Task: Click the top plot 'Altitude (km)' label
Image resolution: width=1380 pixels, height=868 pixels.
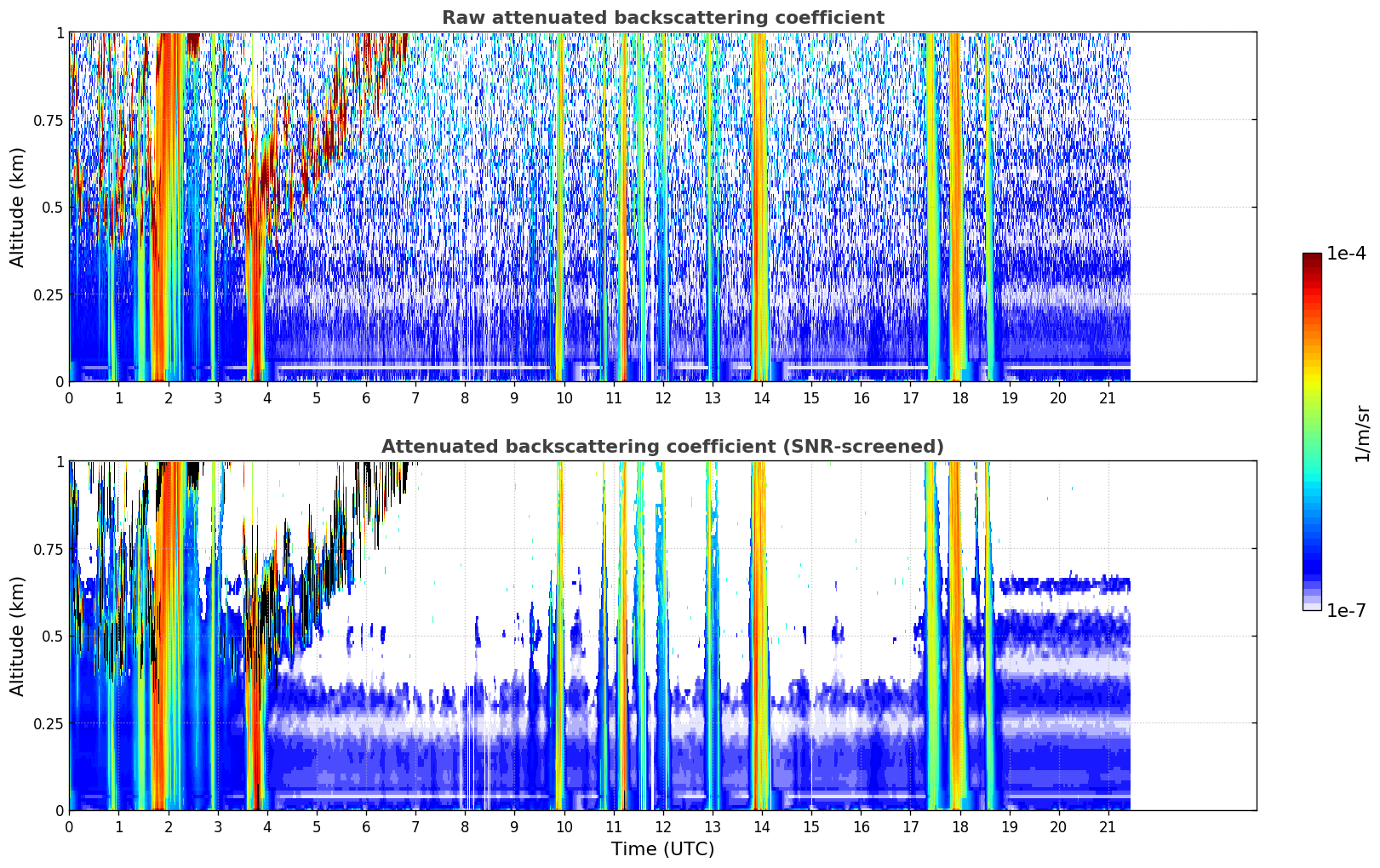Action: [x=18, y=207]
